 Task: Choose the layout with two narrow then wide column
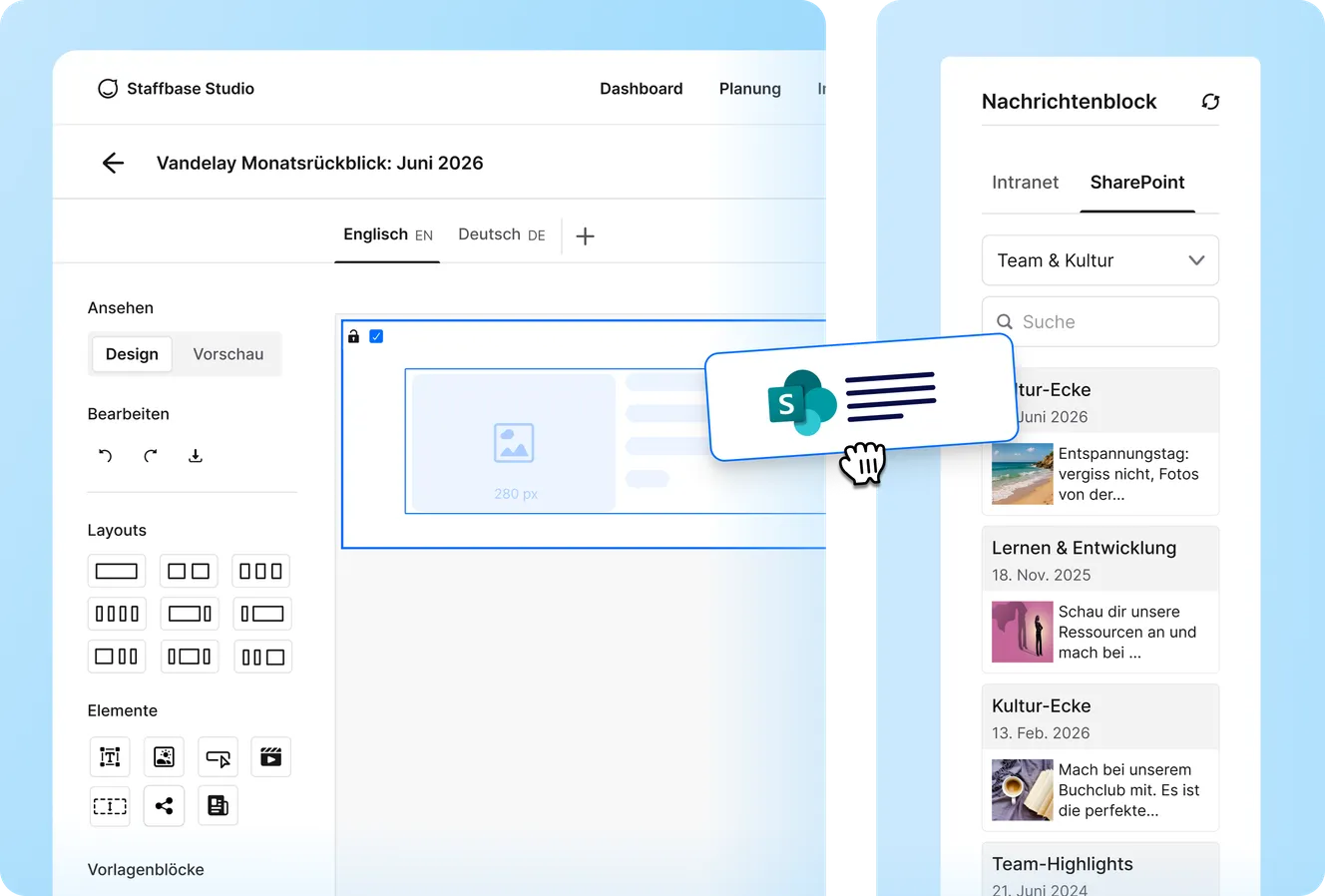(x=261, y=657)
